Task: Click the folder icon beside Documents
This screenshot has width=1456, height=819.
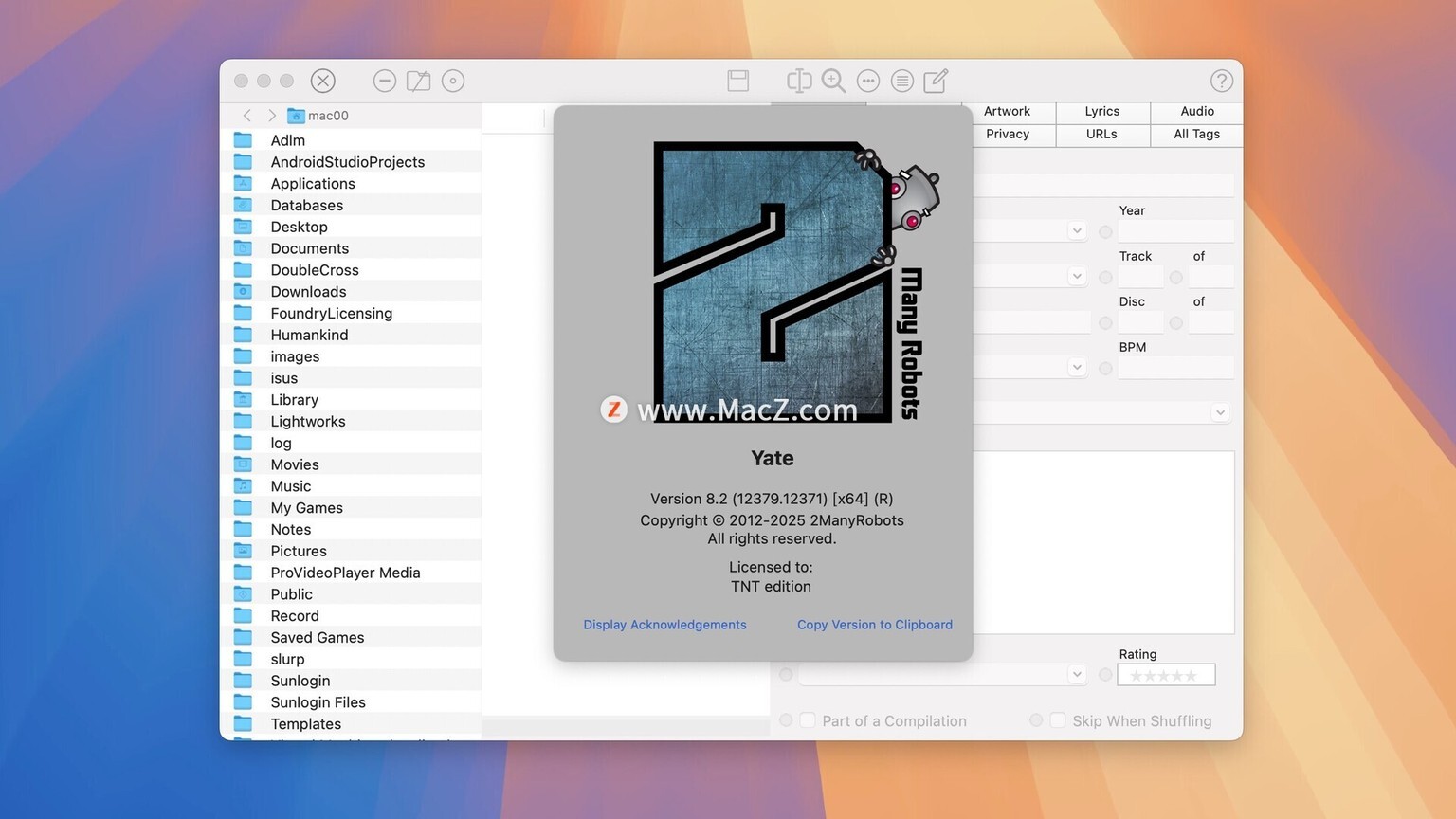Action: coord(244,248)
